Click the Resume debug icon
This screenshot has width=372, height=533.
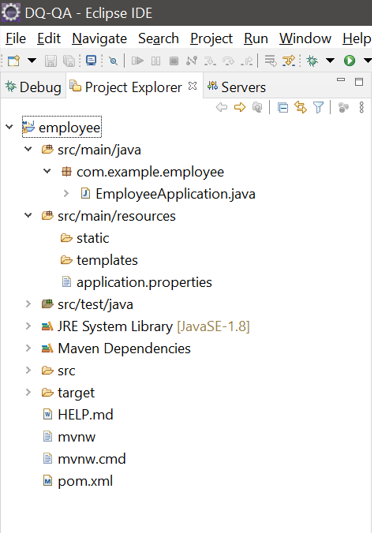tap(137, 61)
